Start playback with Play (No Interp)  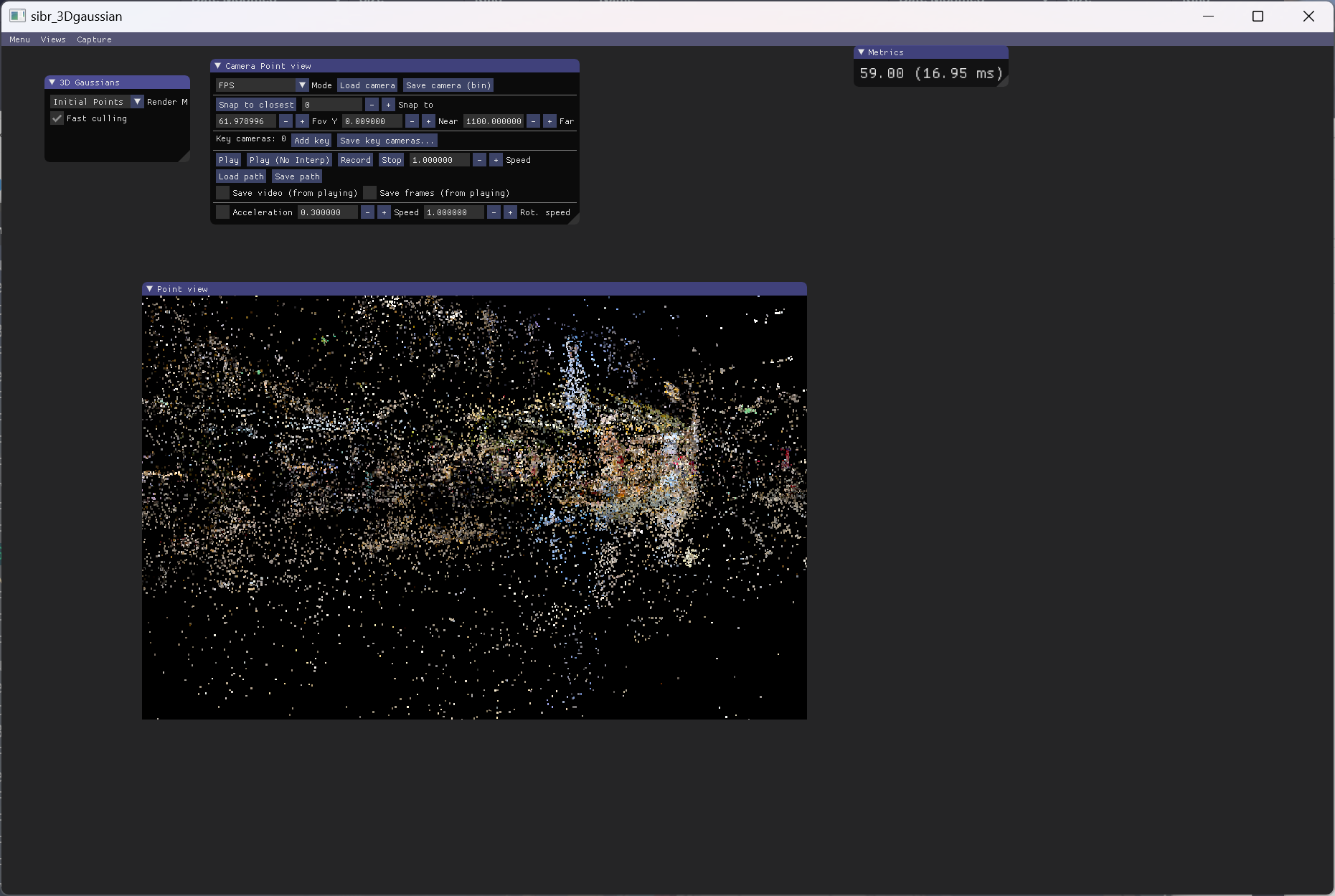coord(289,159)
